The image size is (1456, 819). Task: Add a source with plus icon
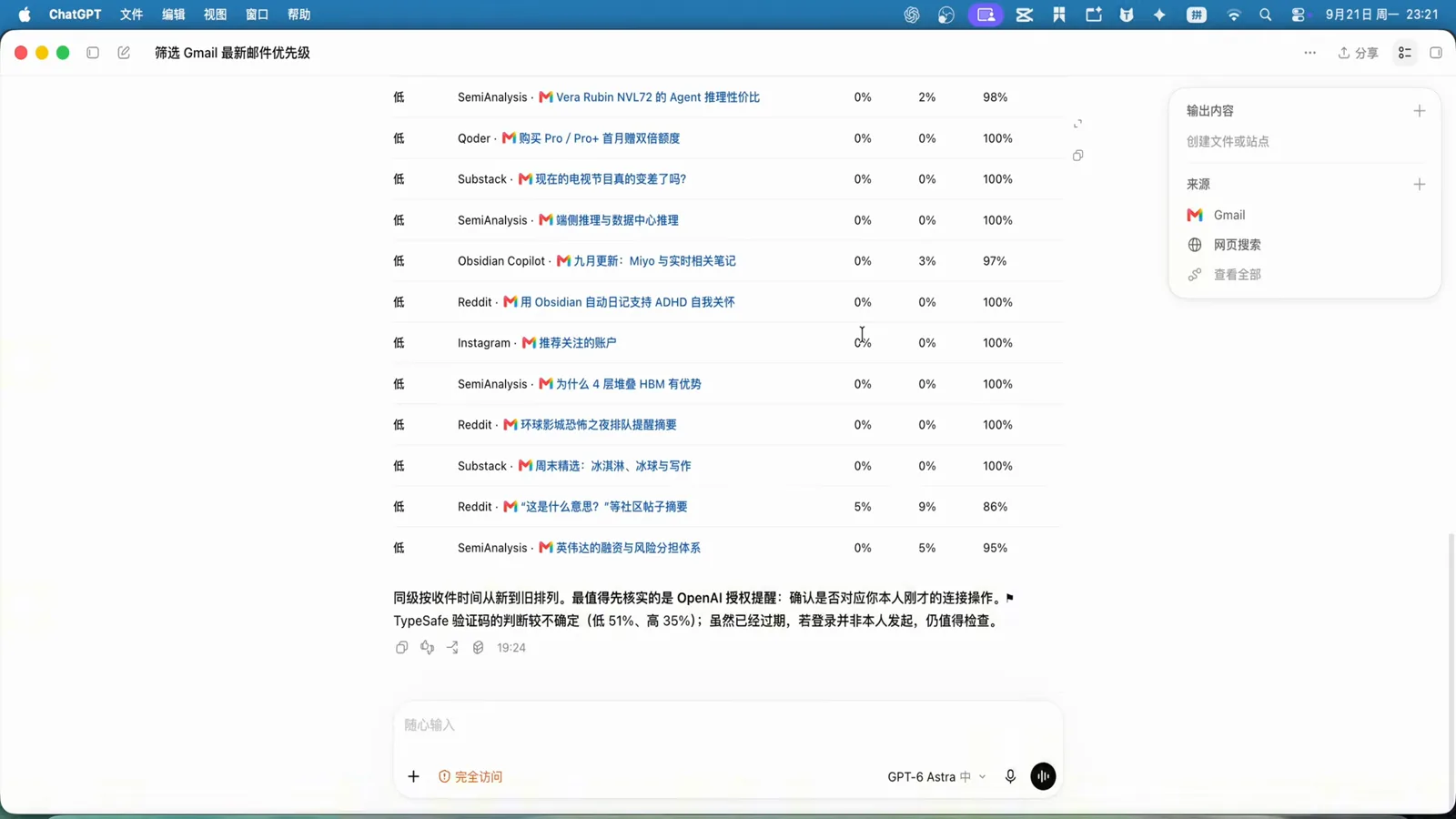tap(1419, 185)
